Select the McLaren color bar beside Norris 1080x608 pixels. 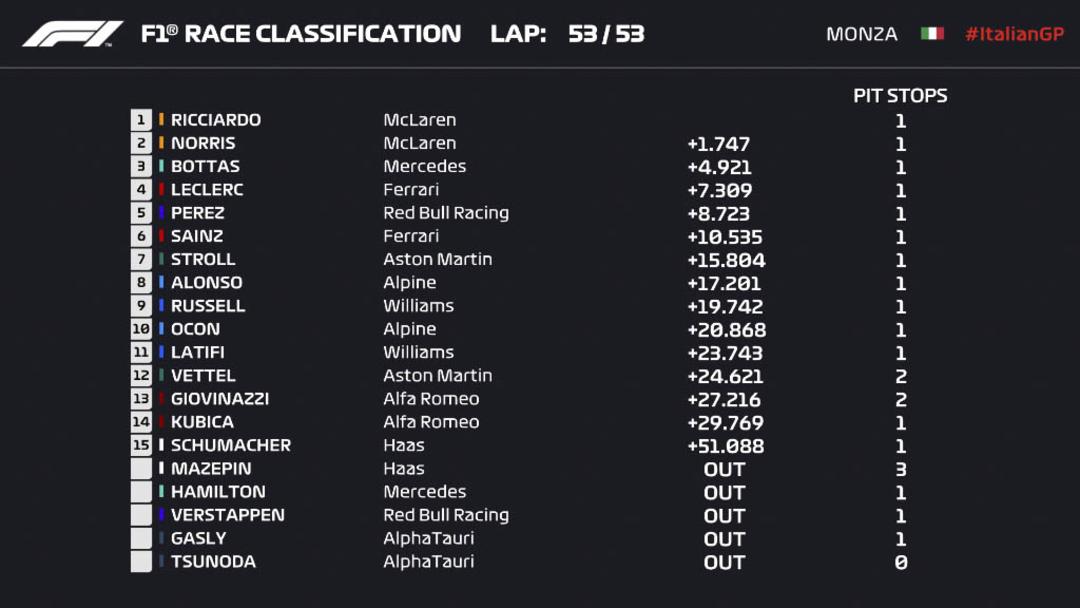[x=161, y=143]
